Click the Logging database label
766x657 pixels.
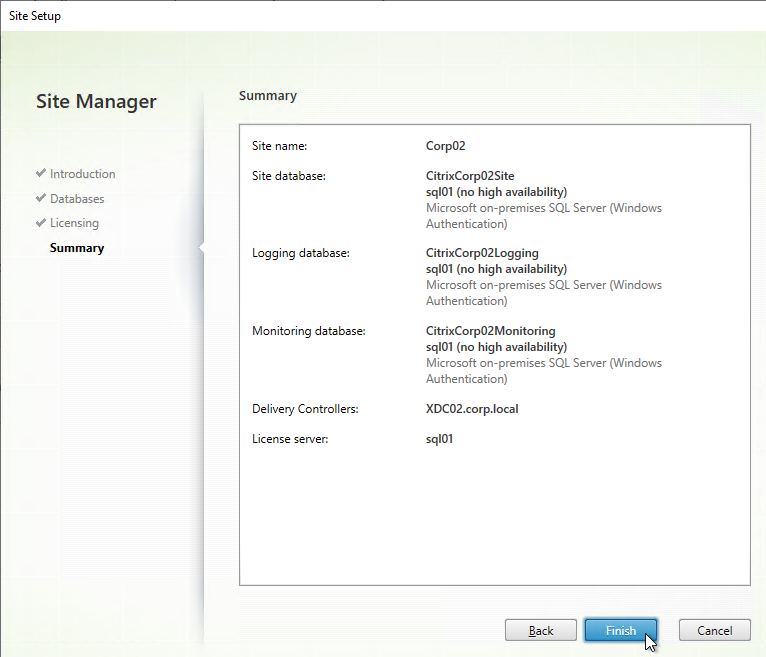[x=301, y=253]
